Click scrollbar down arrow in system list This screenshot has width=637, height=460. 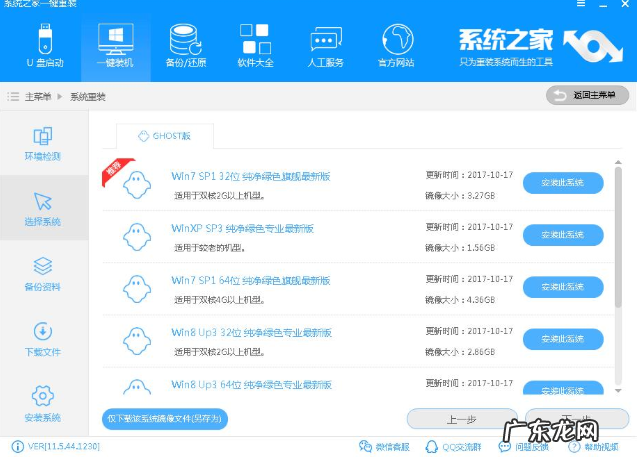(x=618, y=391)
